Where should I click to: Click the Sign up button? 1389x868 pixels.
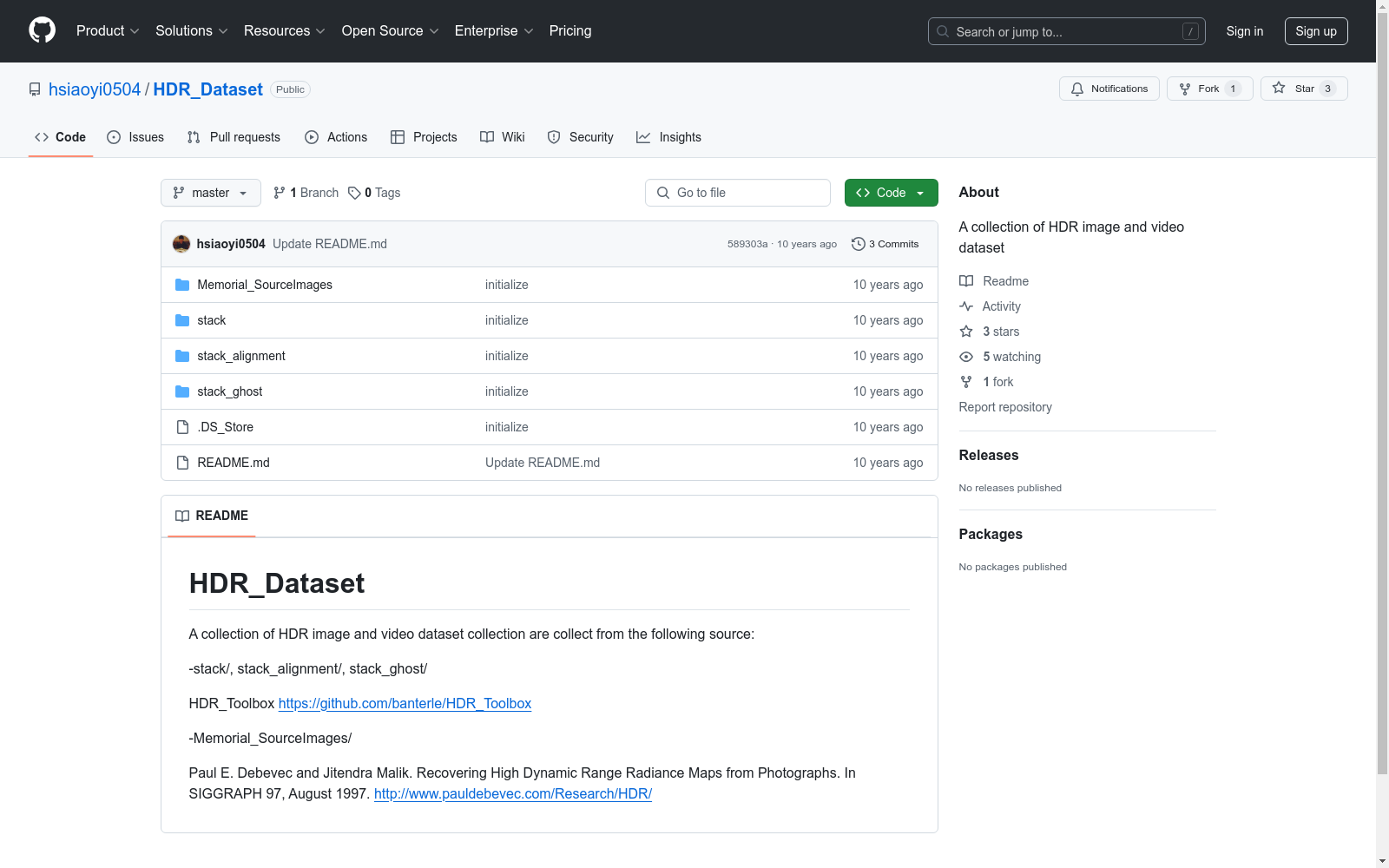[1315, 31]
